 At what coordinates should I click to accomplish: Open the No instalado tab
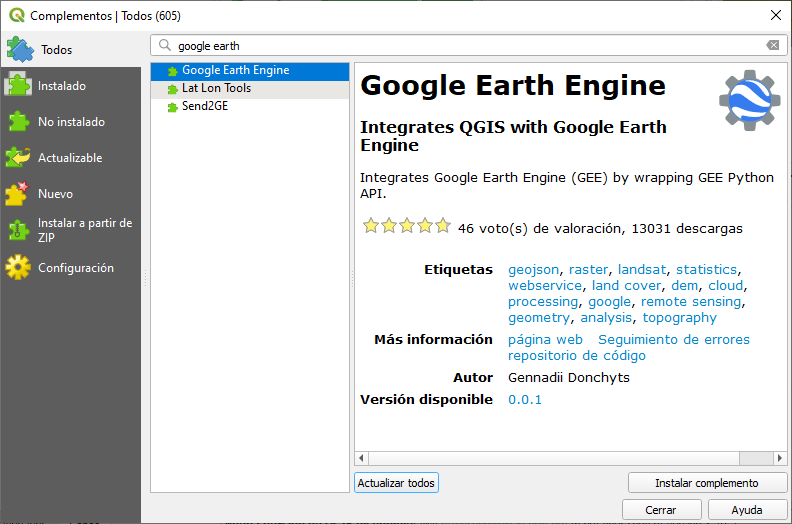click(x=71, y=121)
